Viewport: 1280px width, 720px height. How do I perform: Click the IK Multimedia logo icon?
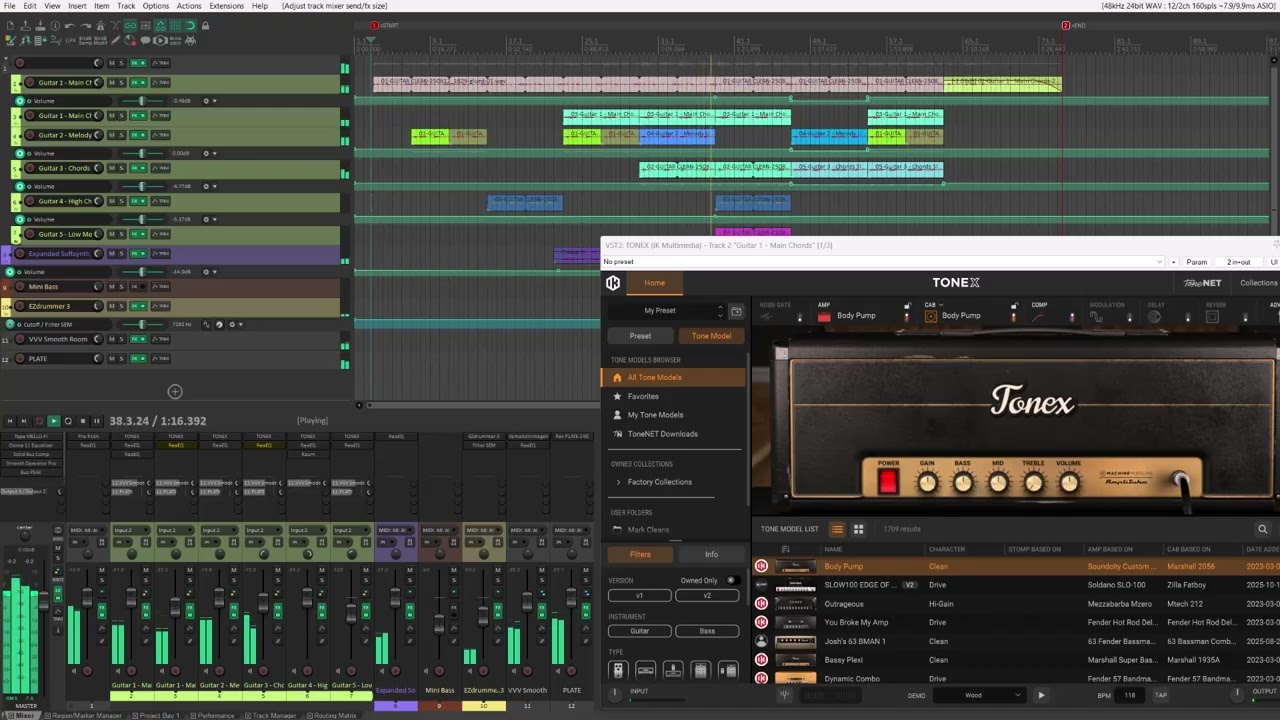click(613, 283)
